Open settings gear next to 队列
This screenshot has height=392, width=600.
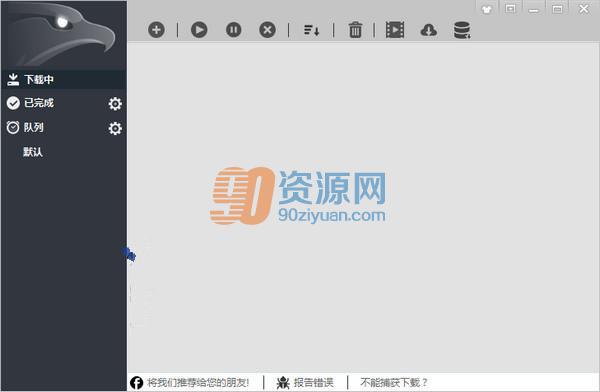pyautogui.click(x=115, y=128)
